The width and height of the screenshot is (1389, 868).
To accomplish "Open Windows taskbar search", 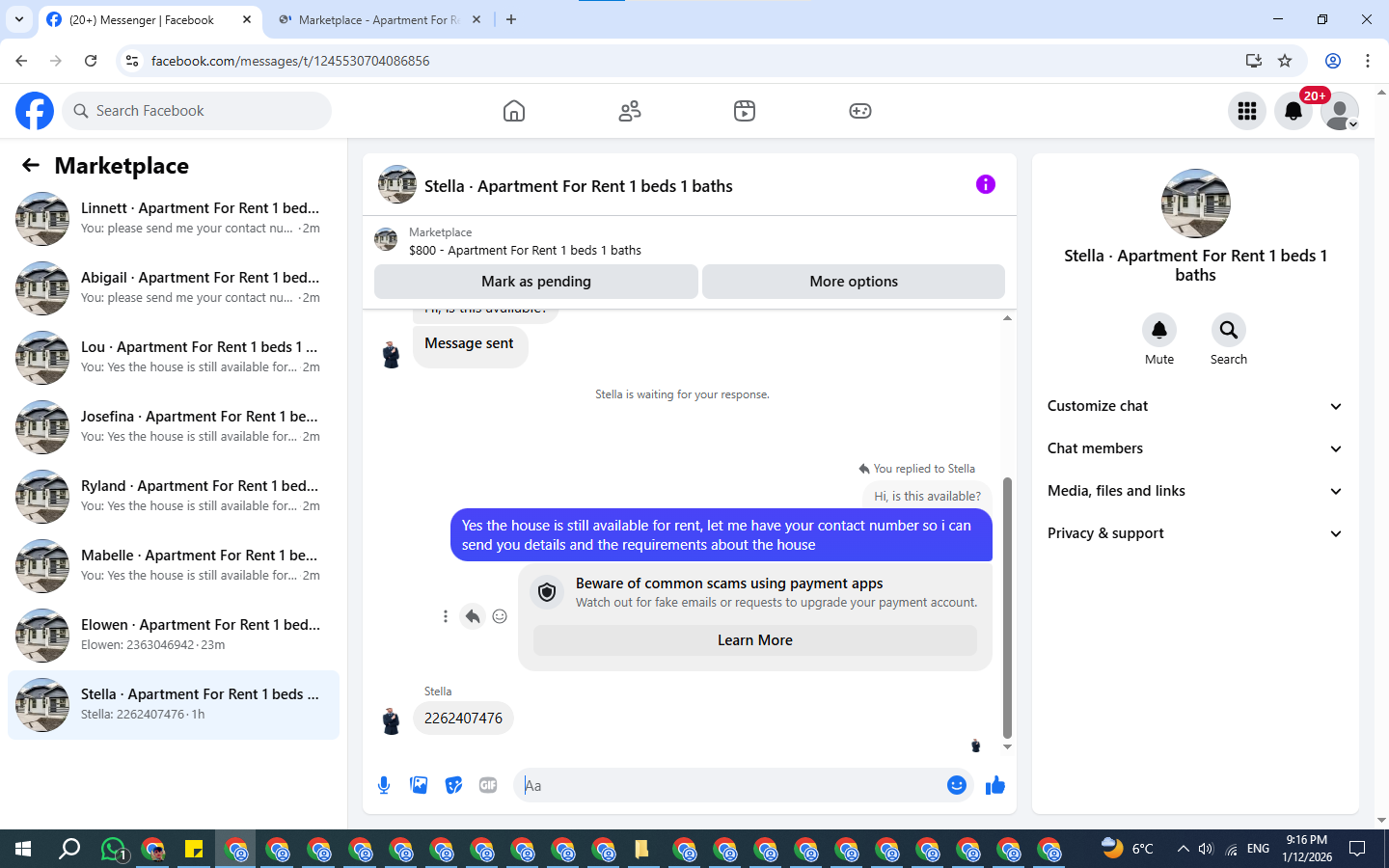I will point(69,849).
